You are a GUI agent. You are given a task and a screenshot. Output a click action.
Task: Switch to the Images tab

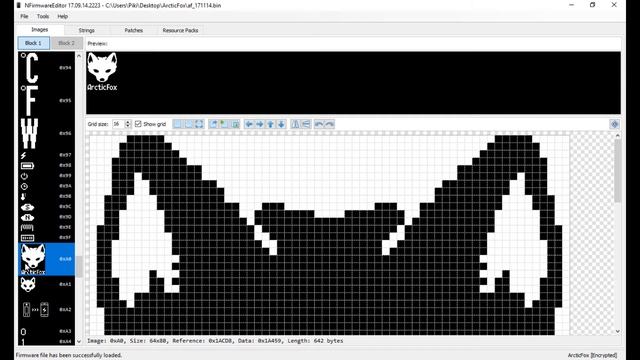click(x=40, y=29)
